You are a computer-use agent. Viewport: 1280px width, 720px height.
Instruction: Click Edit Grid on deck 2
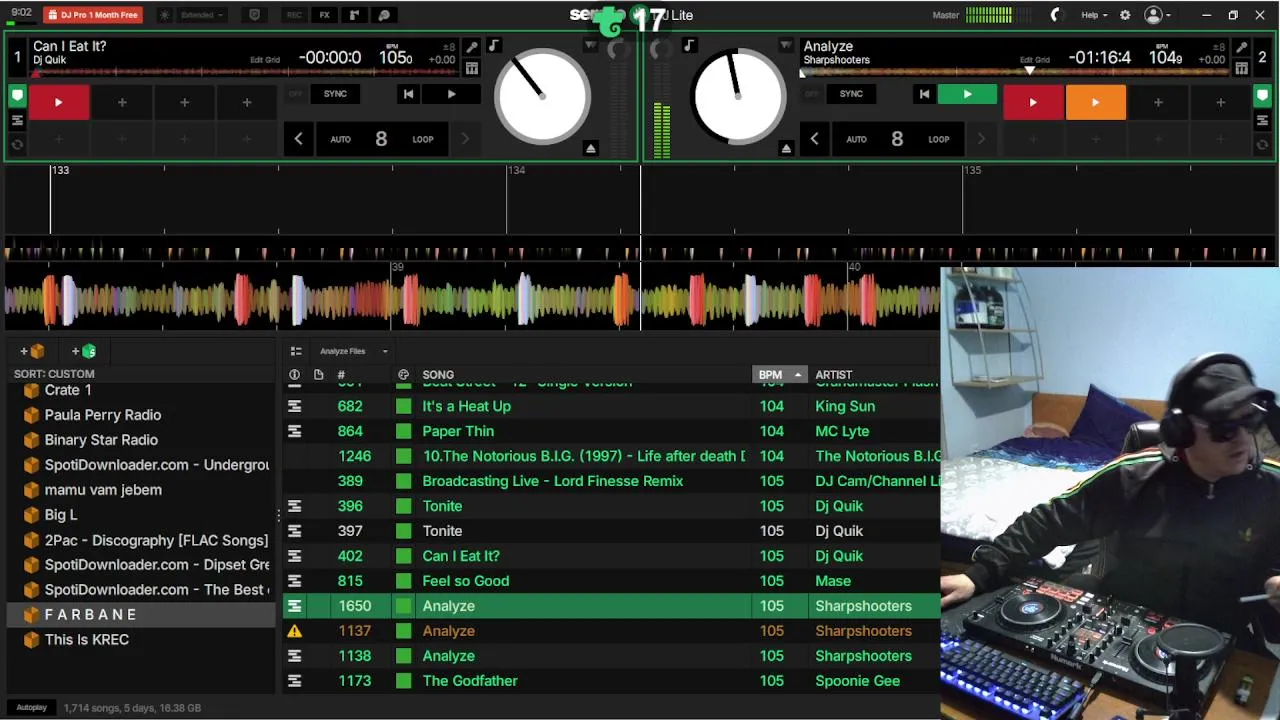coord(1035,60)
